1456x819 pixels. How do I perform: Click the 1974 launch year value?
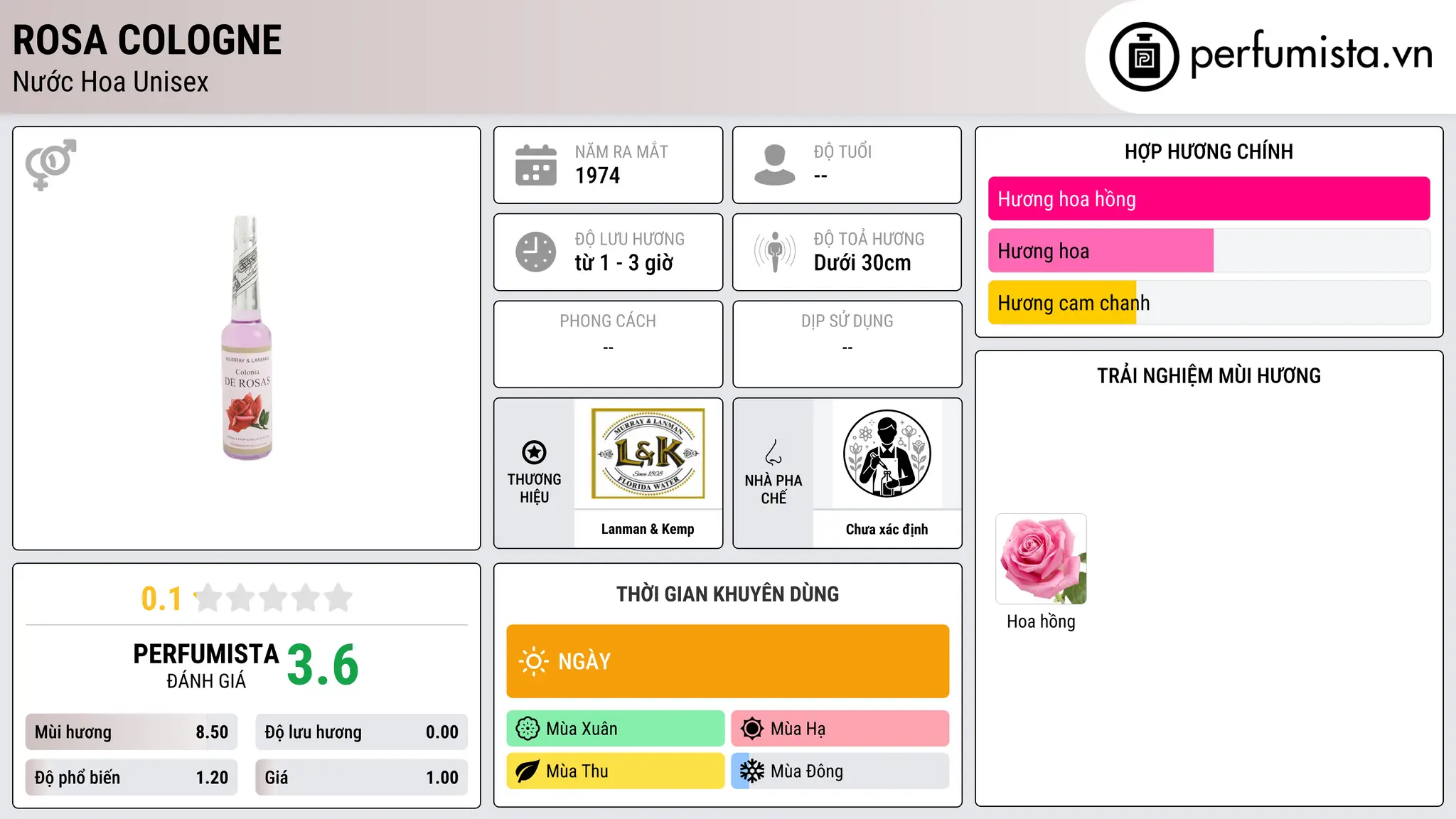[x=597, y=176]
